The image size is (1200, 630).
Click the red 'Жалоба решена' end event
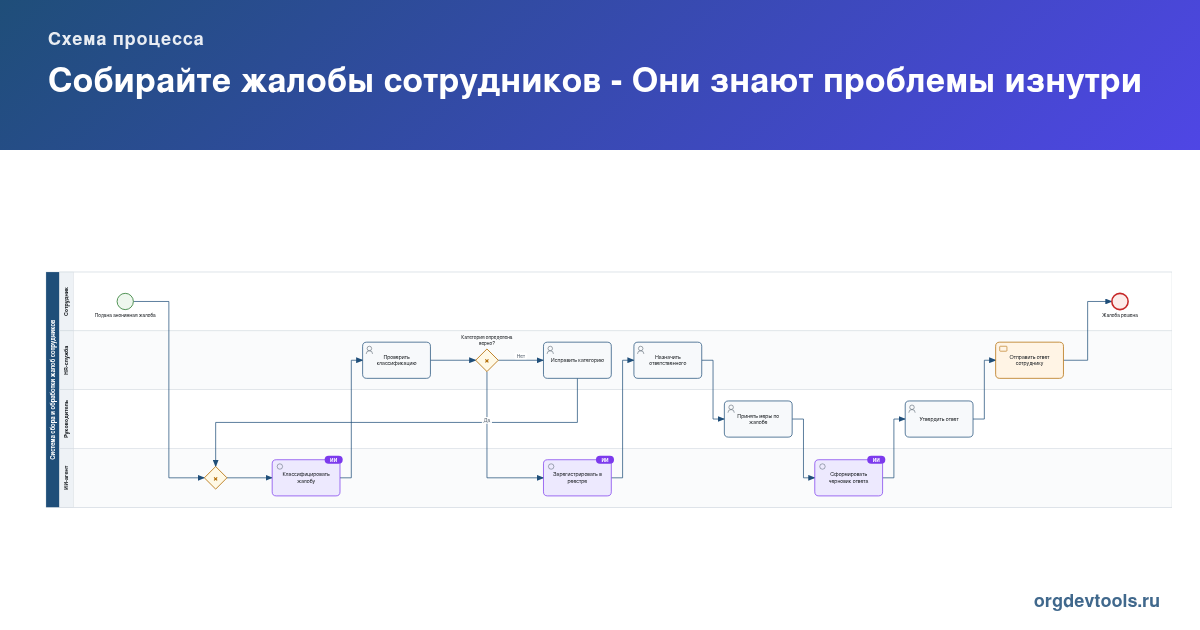tap(1120, 301)
